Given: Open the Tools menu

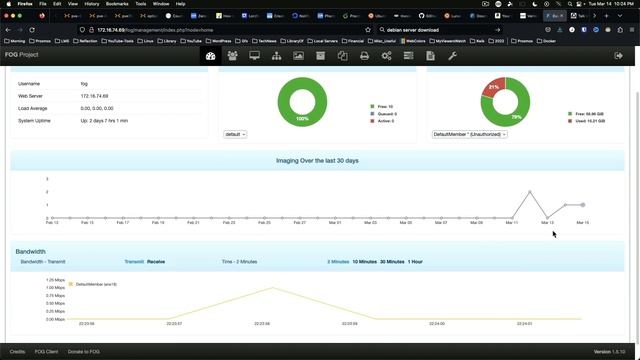Looking at the screenshot, I should coord(141,4).
